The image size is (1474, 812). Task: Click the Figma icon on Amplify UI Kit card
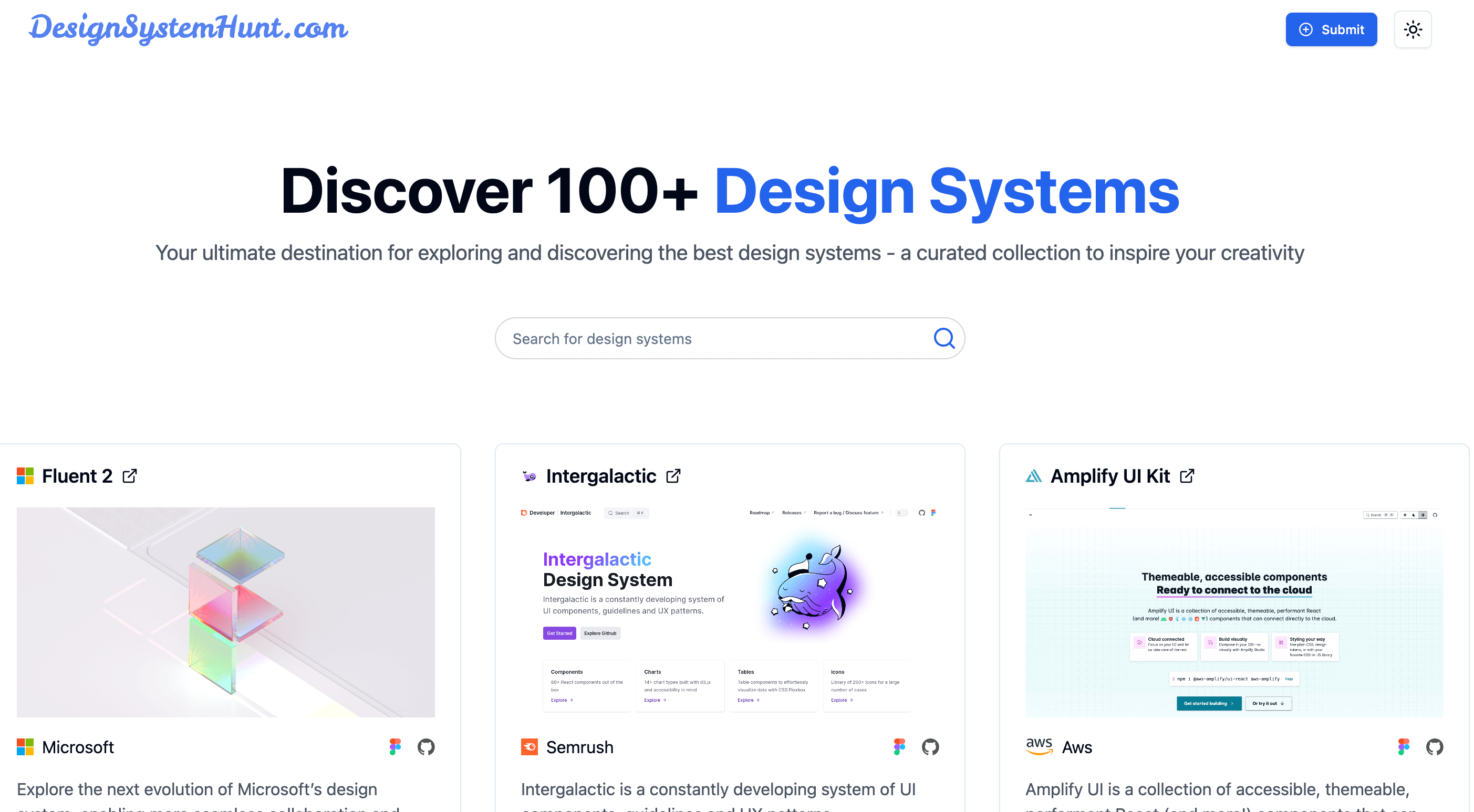tap(1404, 746)
